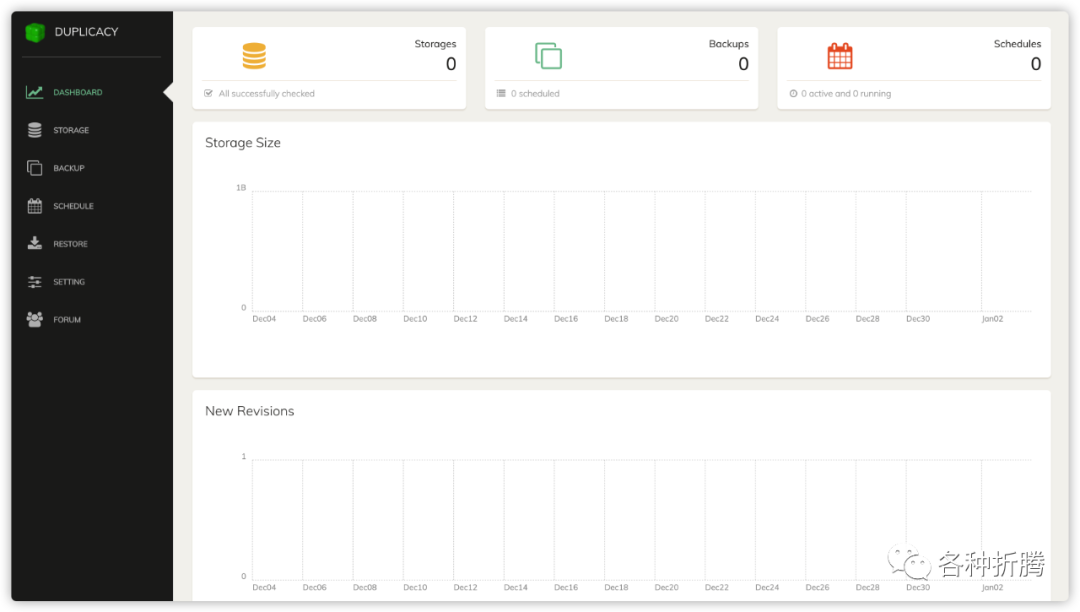1080x612 pixels.
Task: Click Dec10 label on New Revisions chart
Action: pos(415,587)
